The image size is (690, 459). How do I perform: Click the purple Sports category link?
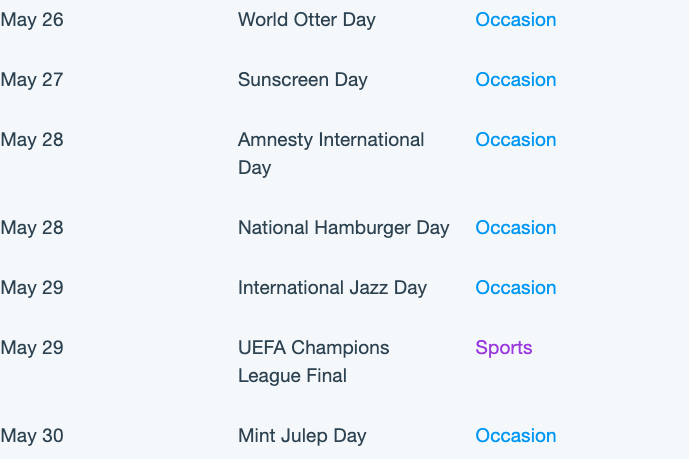[504, 348]
